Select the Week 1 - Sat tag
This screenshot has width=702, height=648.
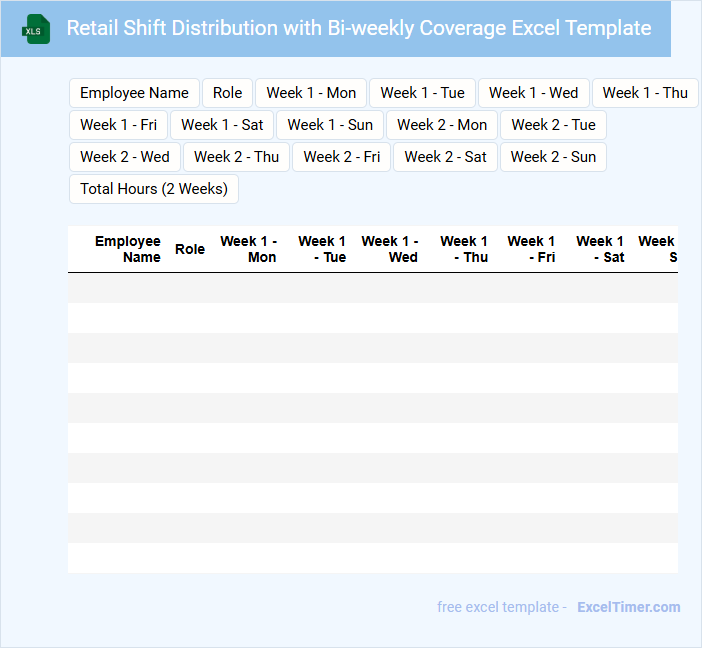[x=222, y=125]
